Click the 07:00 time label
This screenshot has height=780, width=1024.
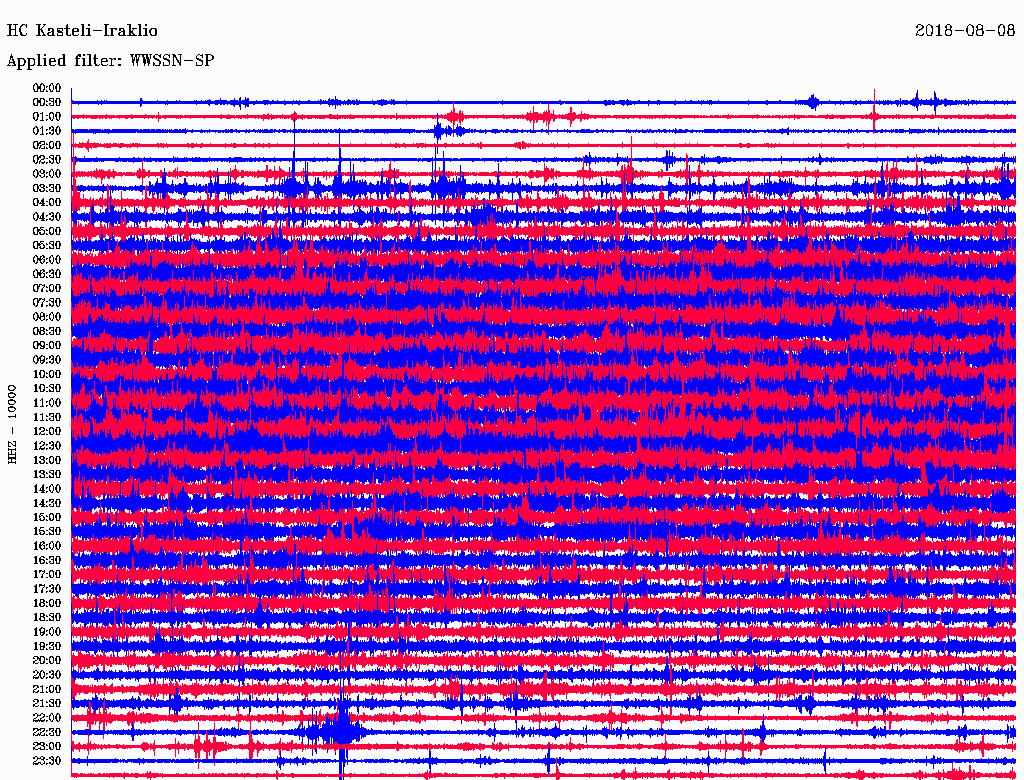pos(47,289)
